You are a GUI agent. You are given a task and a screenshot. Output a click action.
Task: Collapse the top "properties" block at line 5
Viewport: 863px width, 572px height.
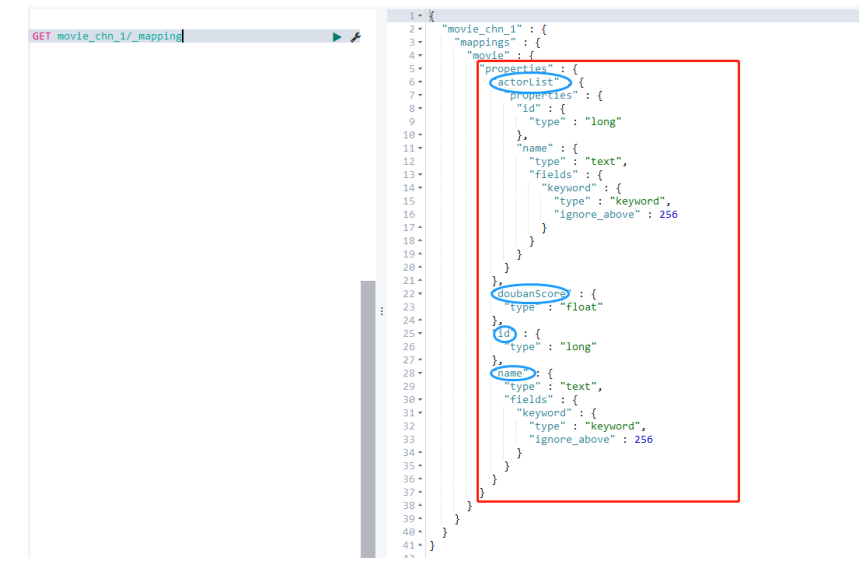(420, 69)
